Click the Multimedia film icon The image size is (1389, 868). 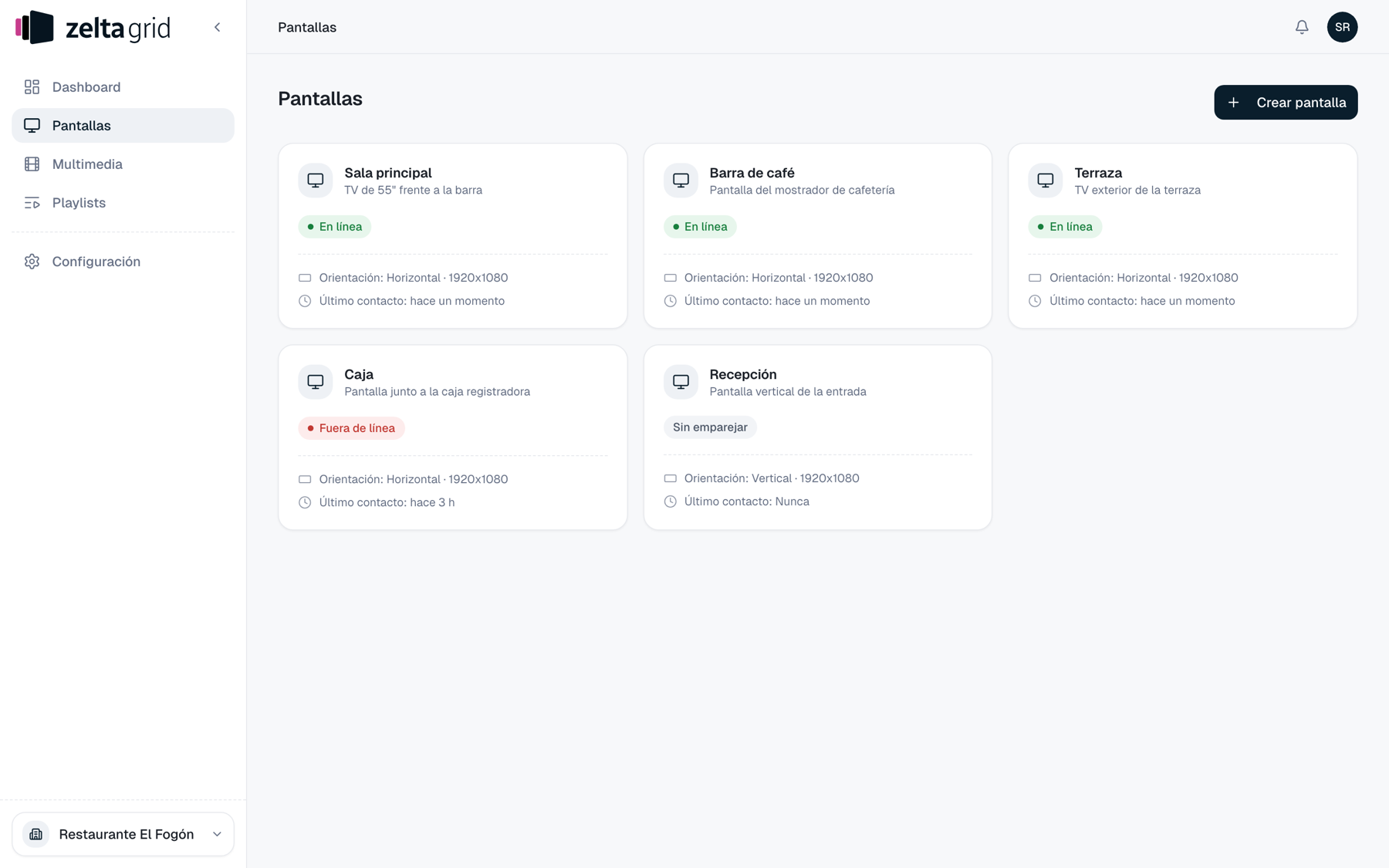[32, 164]
